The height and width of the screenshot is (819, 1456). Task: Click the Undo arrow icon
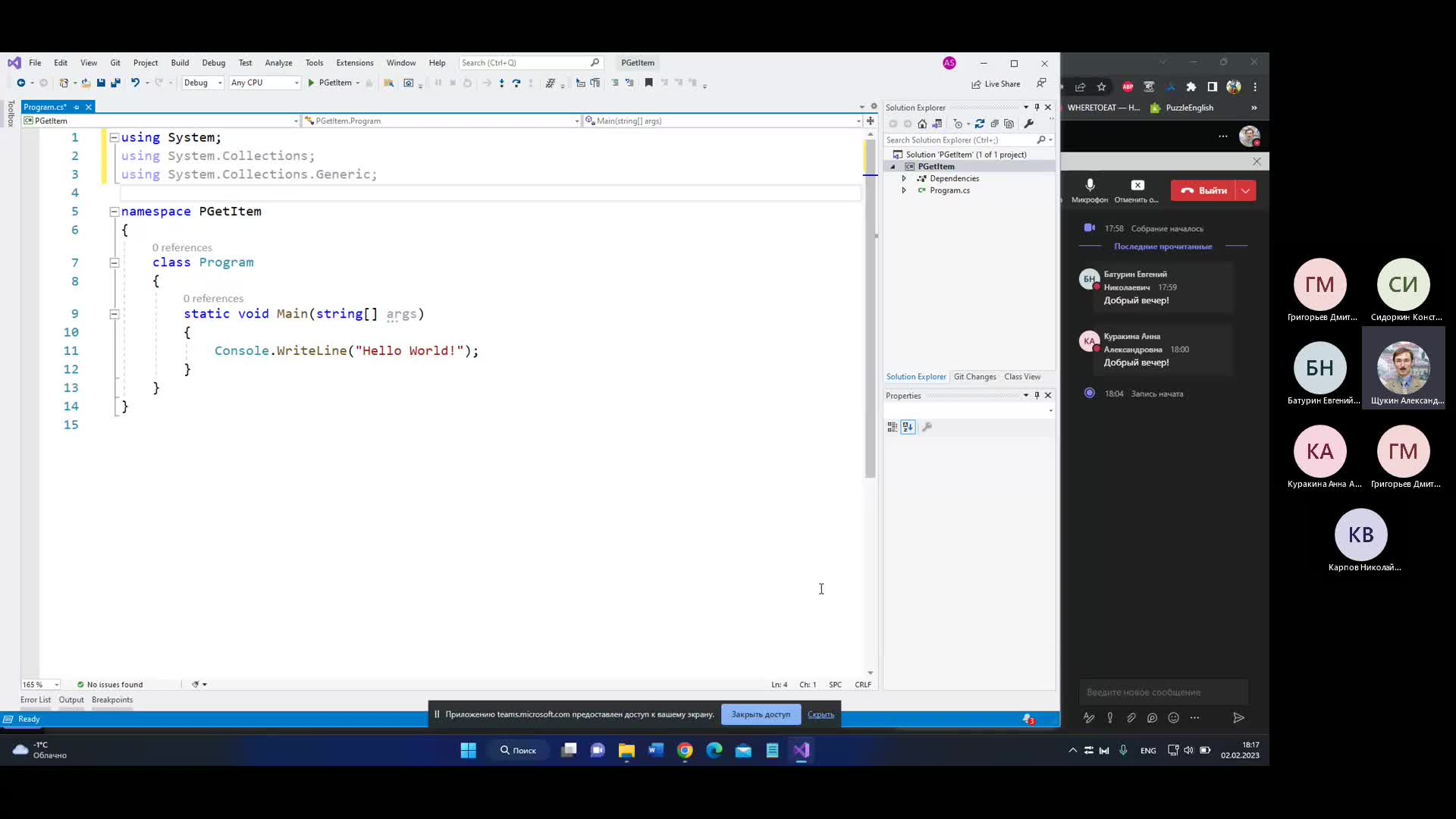pos(135,83)
